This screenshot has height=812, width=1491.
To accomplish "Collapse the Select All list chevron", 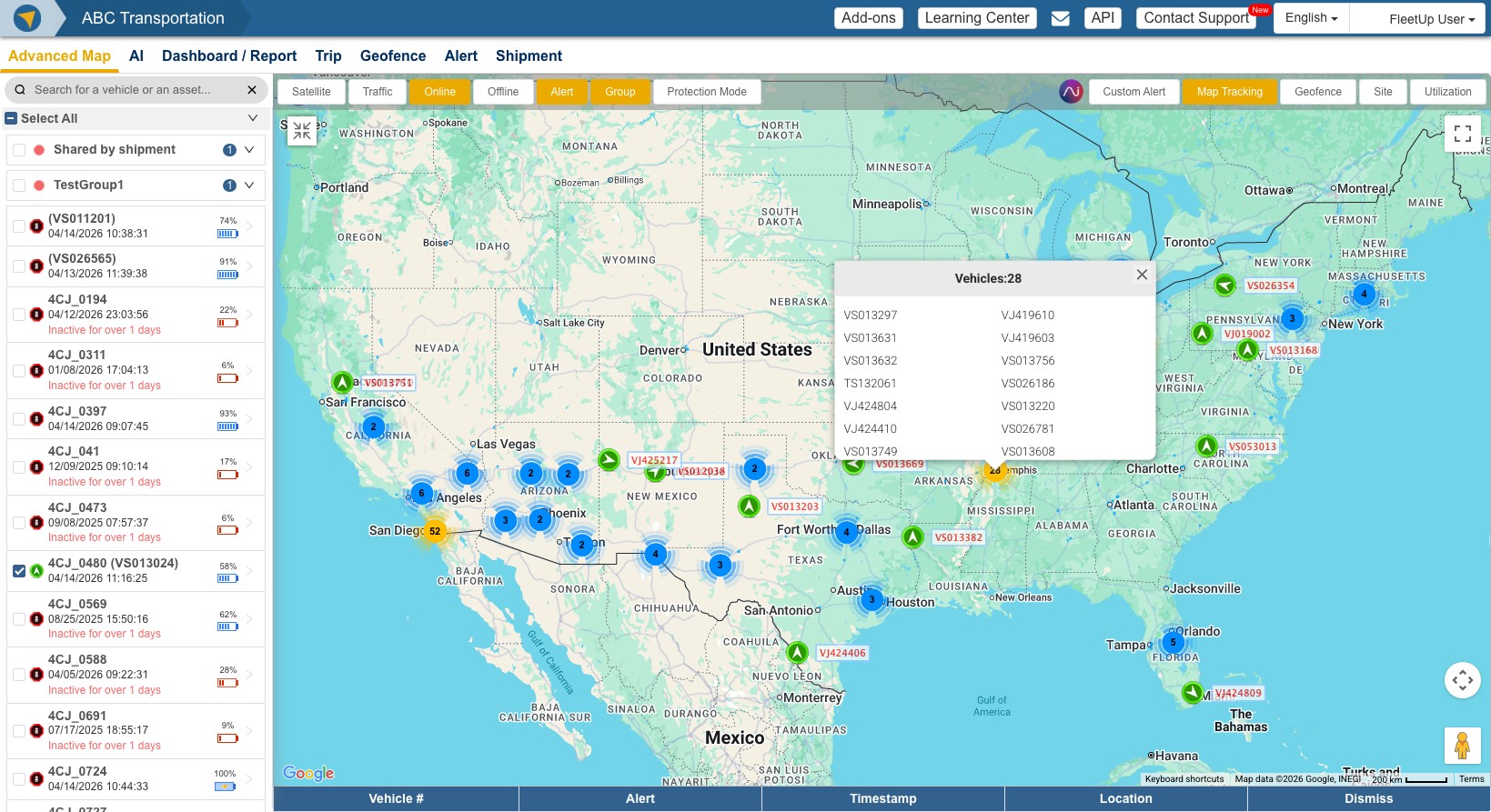I will [253, 118].
